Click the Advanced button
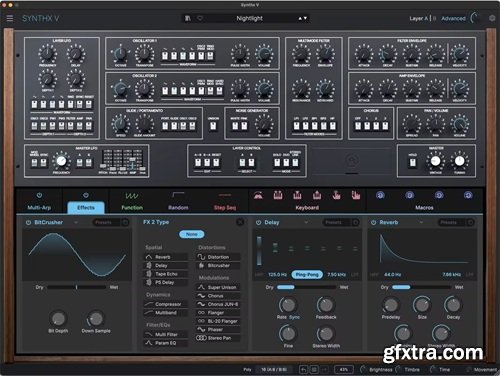This screenshot has height=376, width=500. point(453,18)
